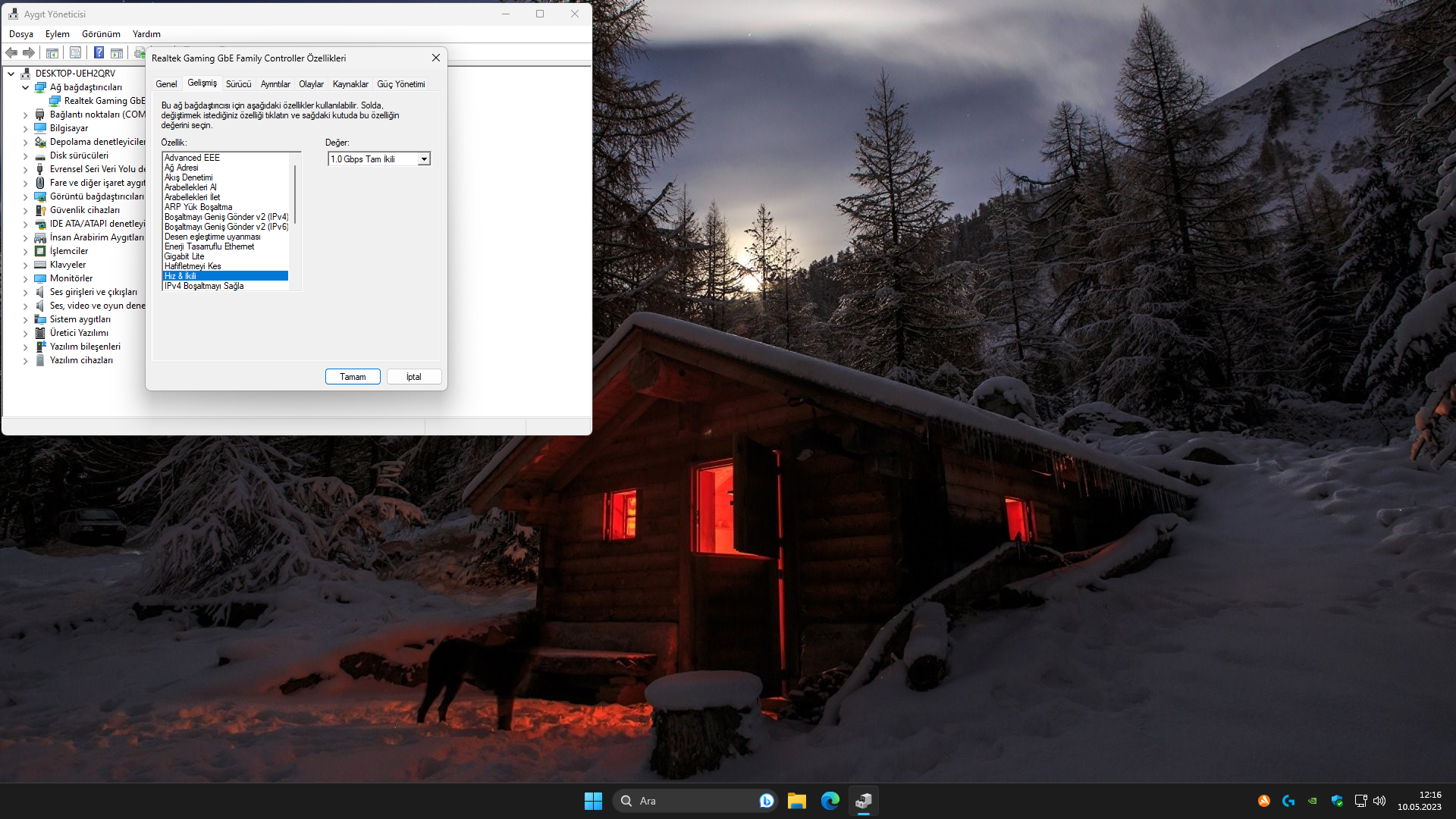
Task: Collapse the Ağ bağdaştırıcıları tree node
Action: [25, 87]
